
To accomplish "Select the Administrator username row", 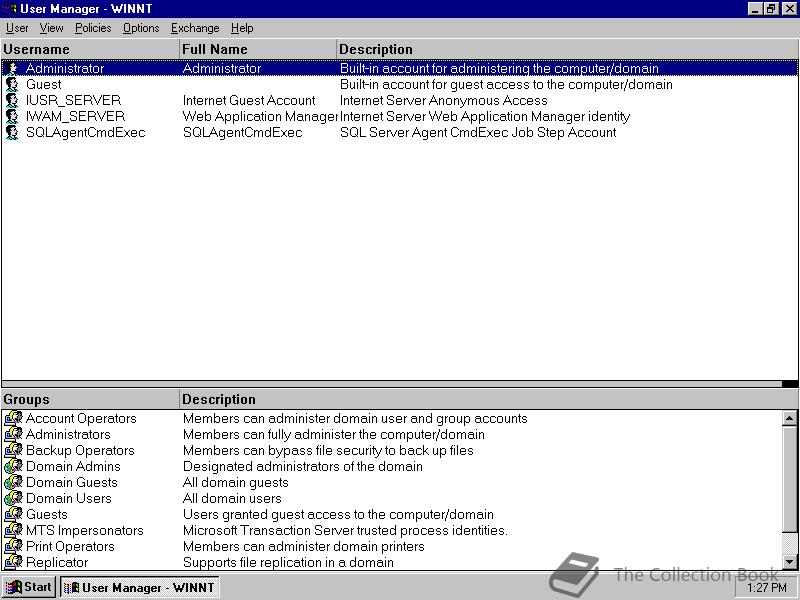I will 400,68.
